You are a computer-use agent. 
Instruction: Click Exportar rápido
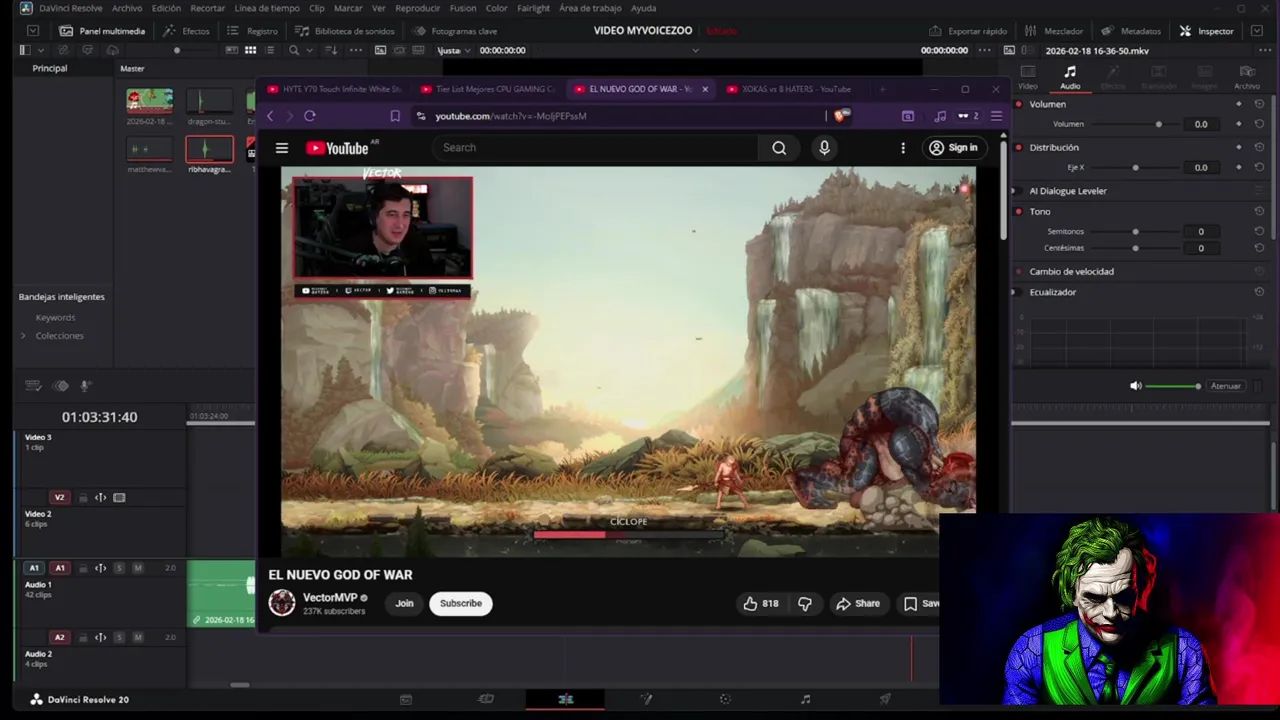click(x=968, y=31)
